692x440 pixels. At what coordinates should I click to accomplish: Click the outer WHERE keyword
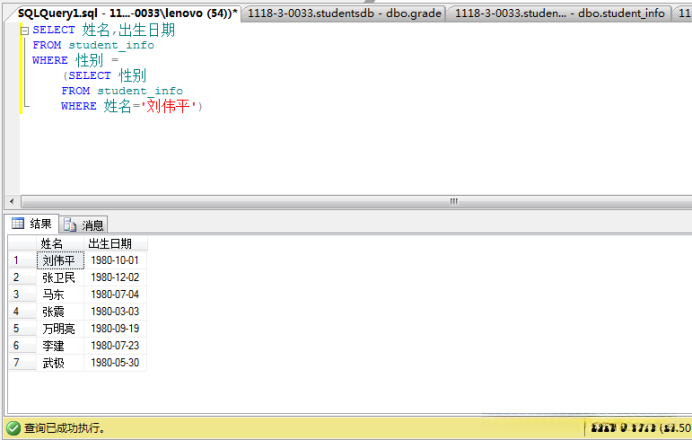click(x=50, y=60)
